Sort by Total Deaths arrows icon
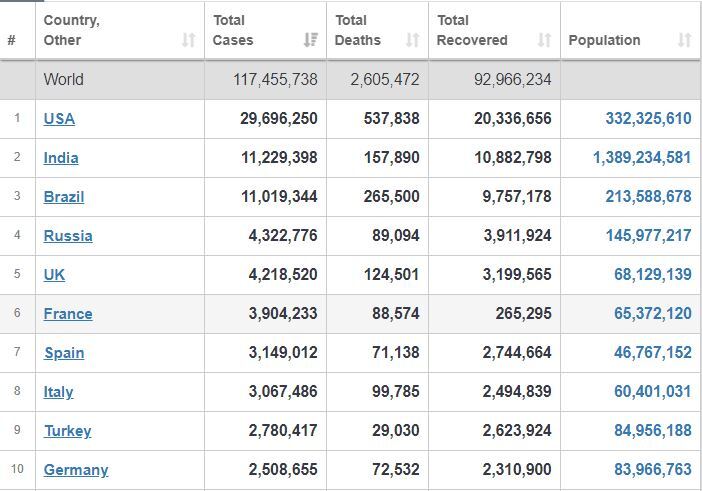The height and width of the screenshot is (491, 702). (413, 40)
